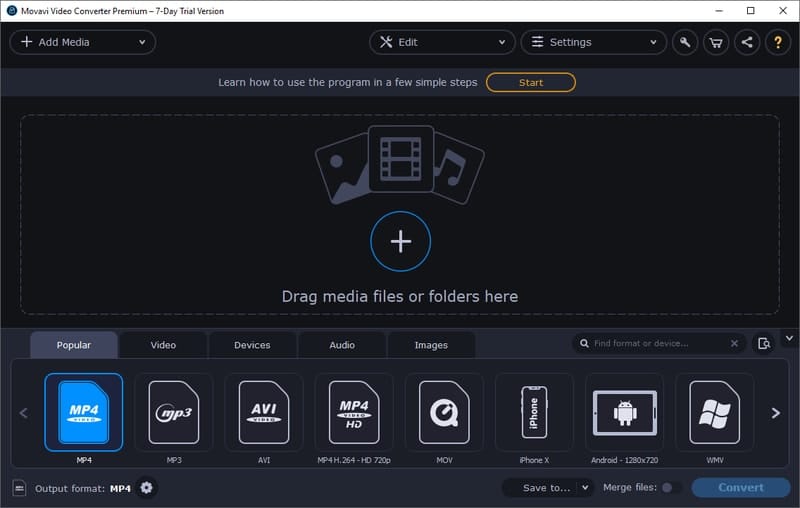Screen dimensions: 800x508
Task: Click the large plus add-files circle
Action: click(x=401, y=241)
